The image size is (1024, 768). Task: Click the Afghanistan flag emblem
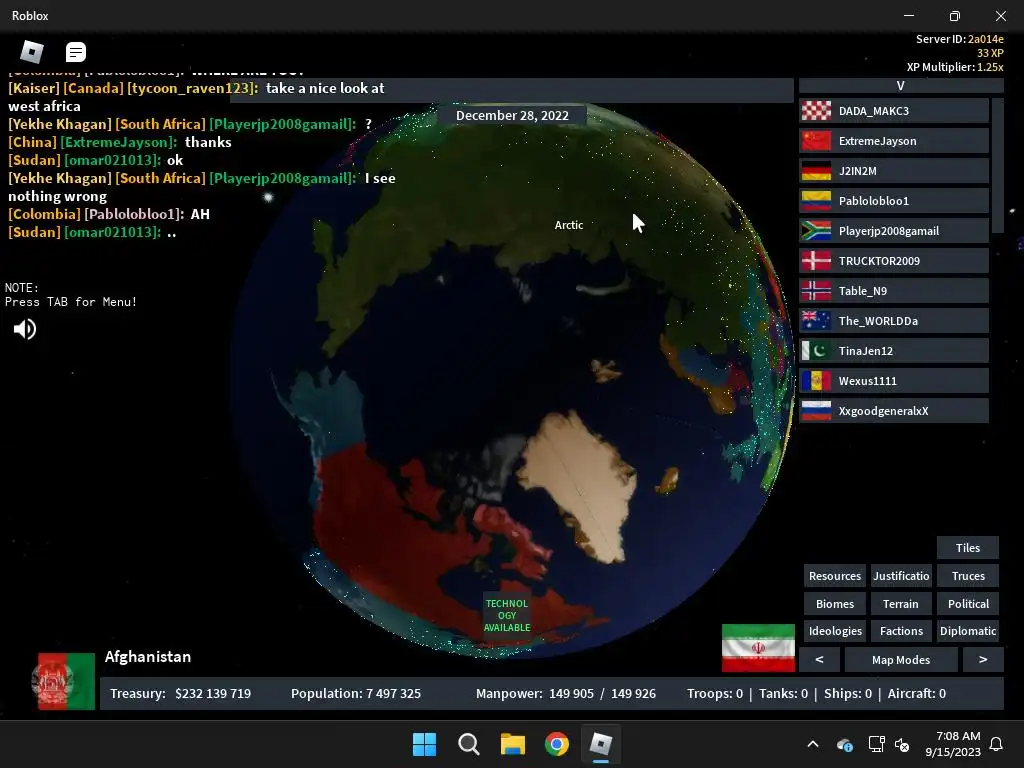click(x=63, y=681)
